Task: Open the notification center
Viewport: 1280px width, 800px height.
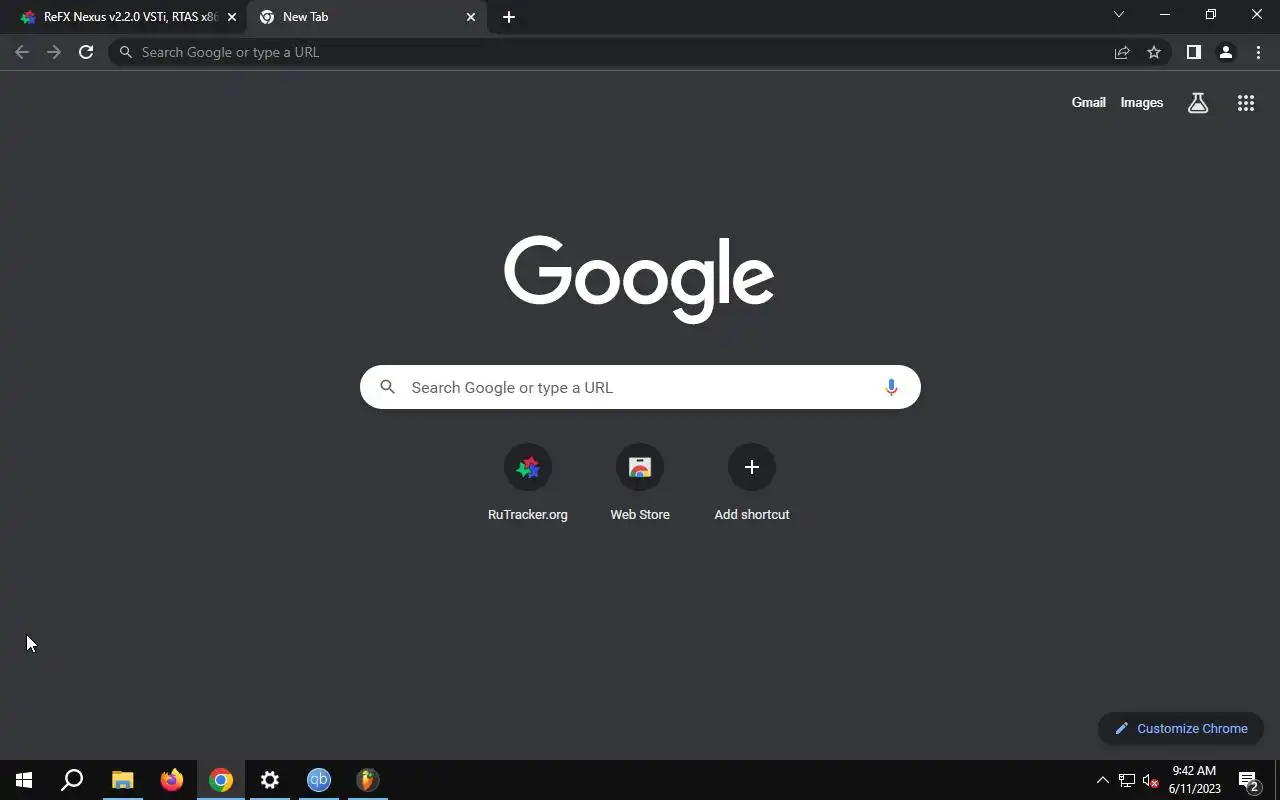Action: click(1249, 780)
